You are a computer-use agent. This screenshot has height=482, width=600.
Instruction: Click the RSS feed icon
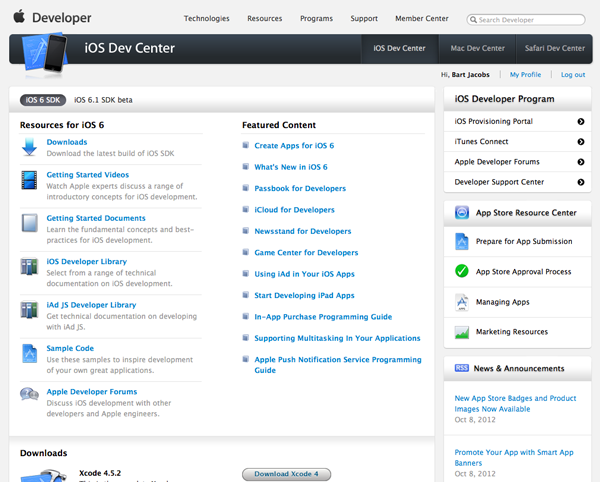pos(461,368)
